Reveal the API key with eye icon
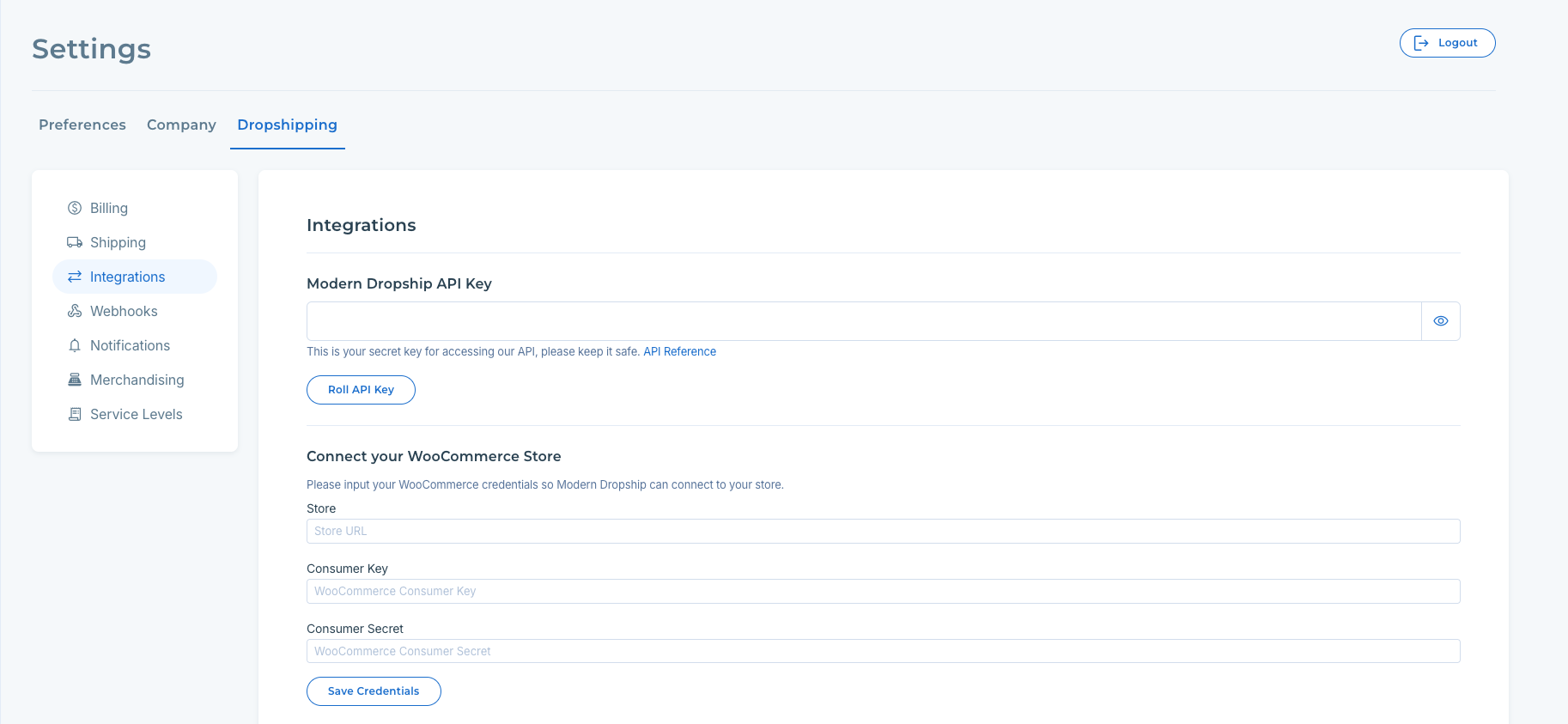Image resolution: width=1568 pixels, height=724 pixels. (x=1441, y=321)
